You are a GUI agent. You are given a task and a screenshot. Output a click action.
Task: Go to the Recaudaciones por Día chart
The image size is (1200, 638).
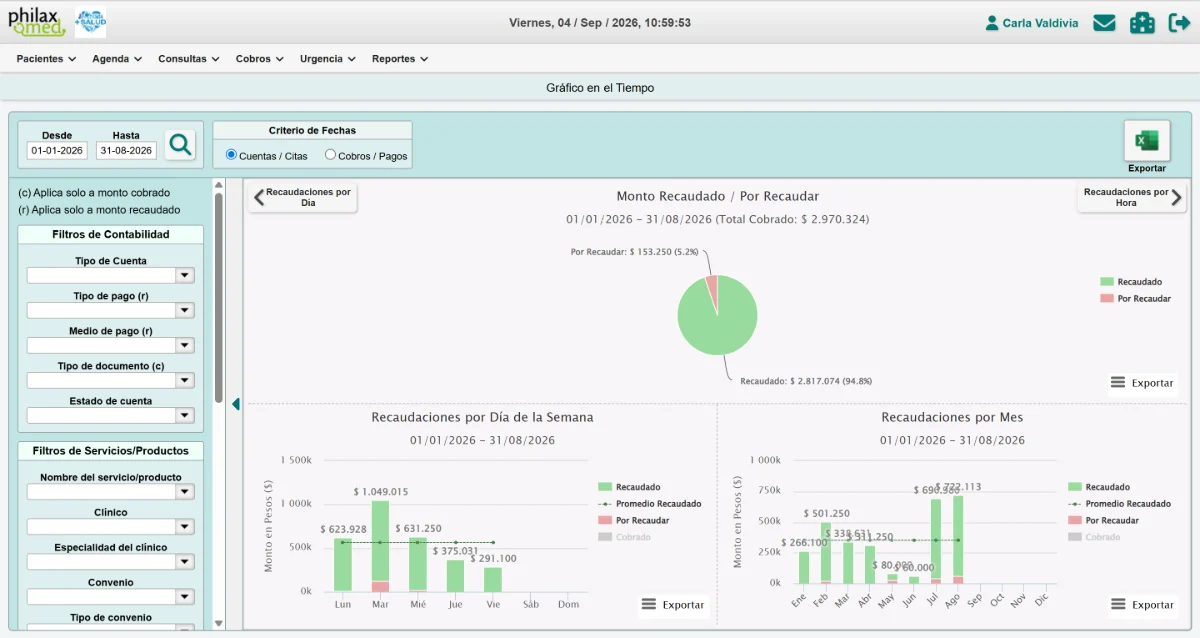[303, 197]
